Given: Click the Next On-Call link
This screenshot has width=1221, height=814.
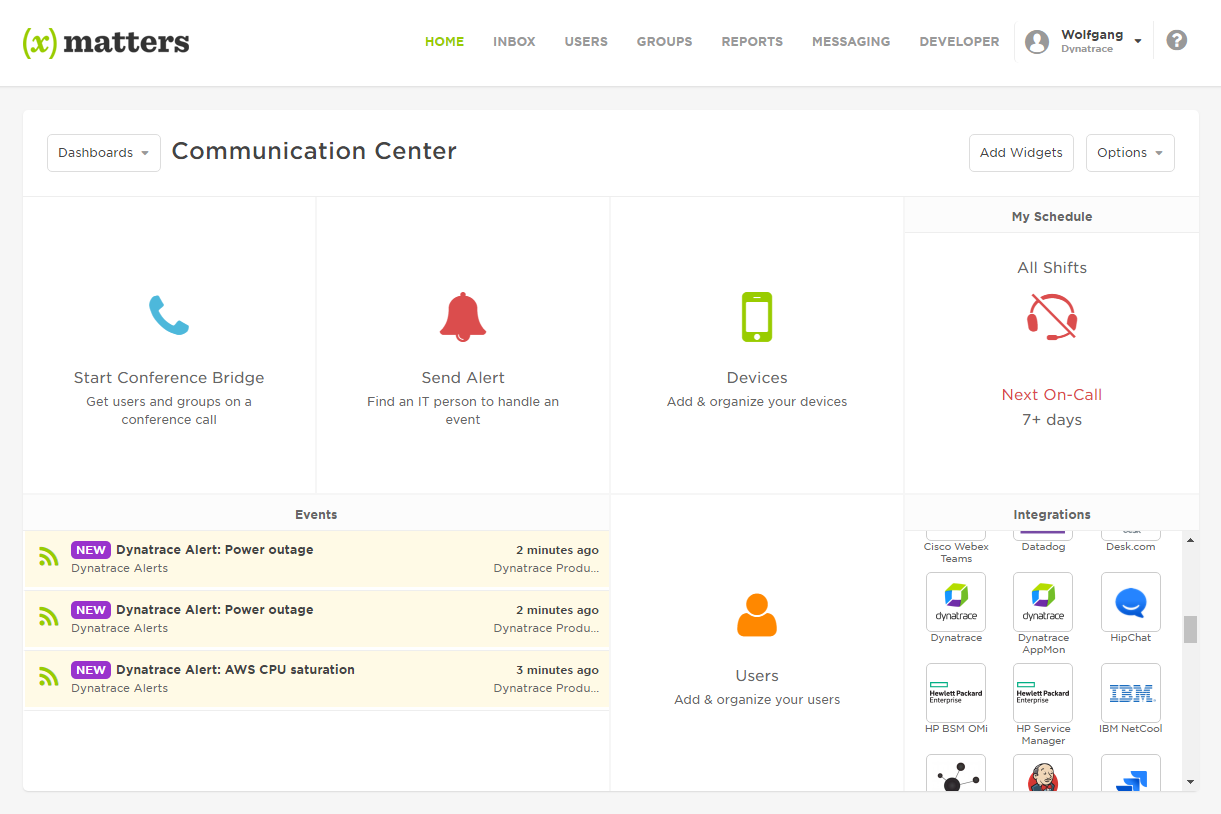Looking at the screenshot, I should 1052,395.
